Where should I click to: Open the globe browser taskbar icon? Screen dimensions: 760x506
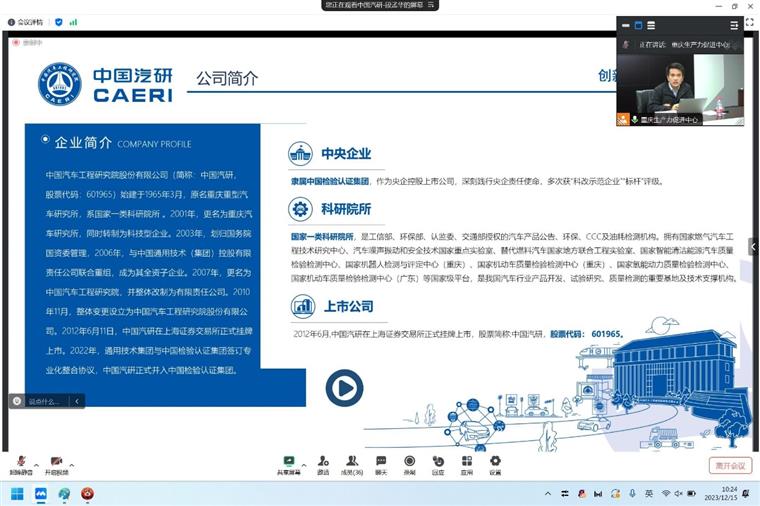click(x=64, y=494)
